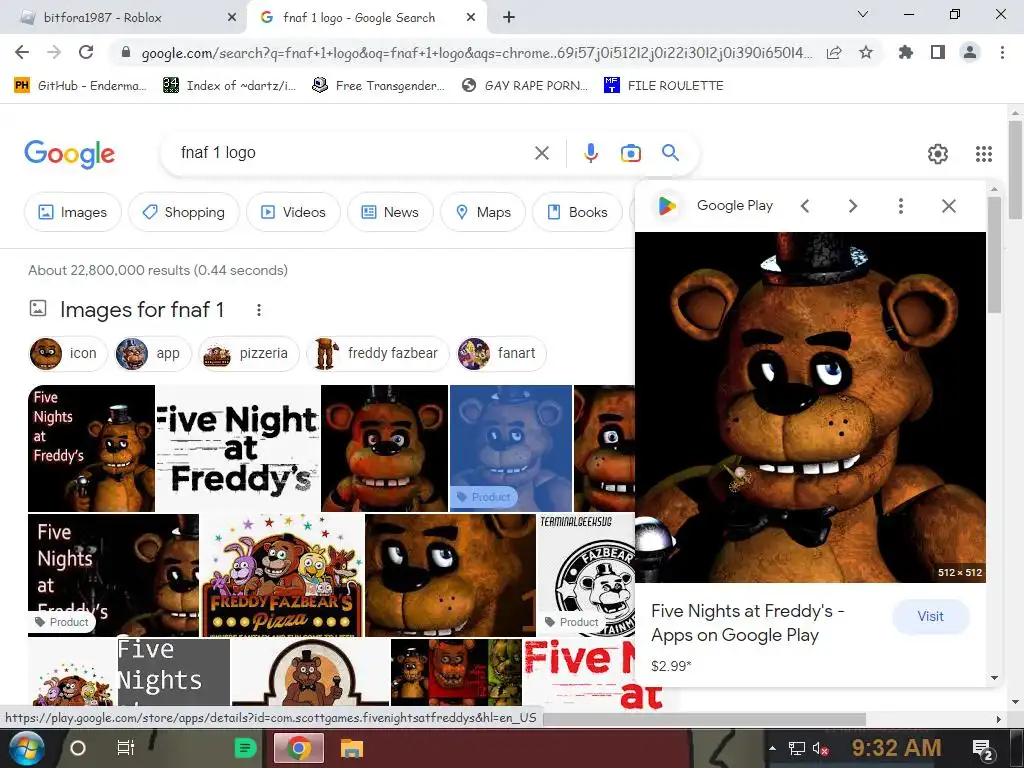
Task: Open the Chrome tab search chevron
Action: (863, 14)
